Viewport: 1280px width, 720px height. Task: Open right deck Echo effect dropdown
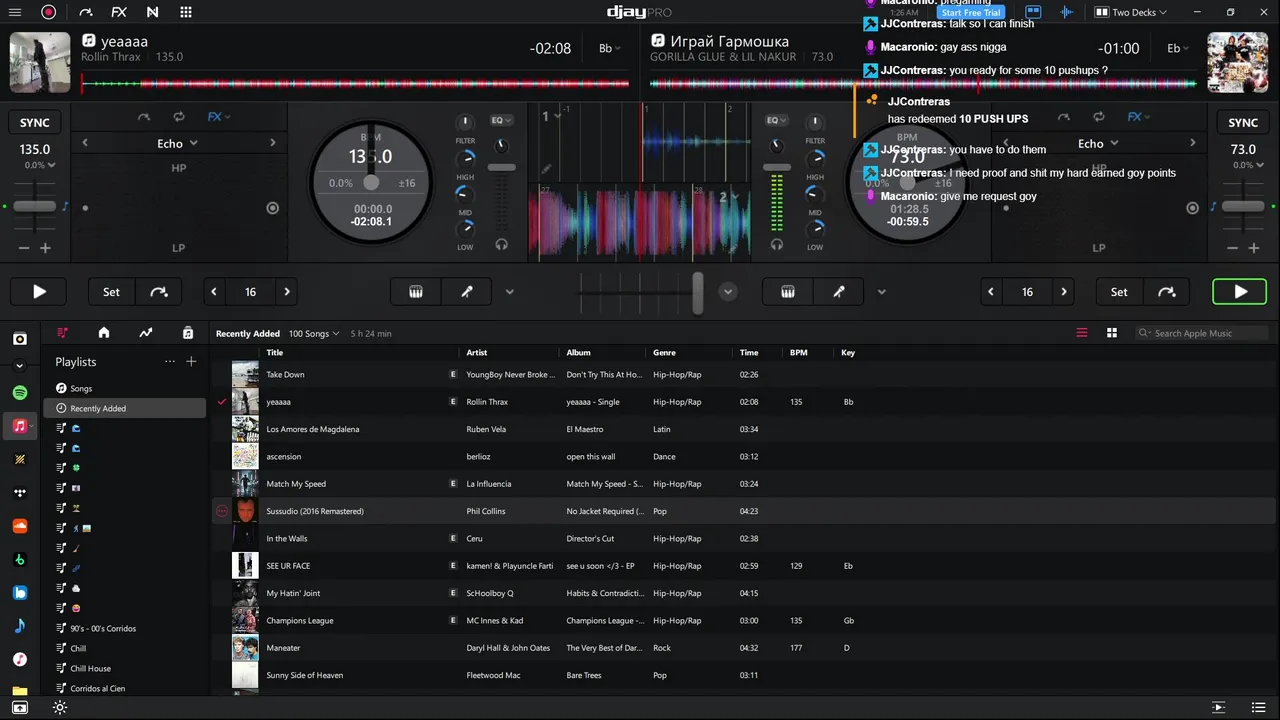coord(1098,143)
